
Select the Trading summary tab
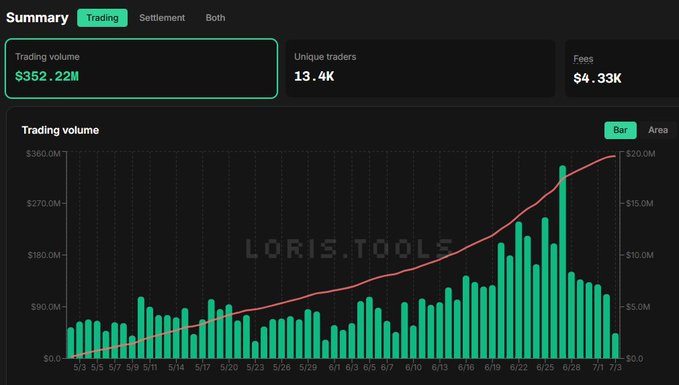tap(102, 18)
